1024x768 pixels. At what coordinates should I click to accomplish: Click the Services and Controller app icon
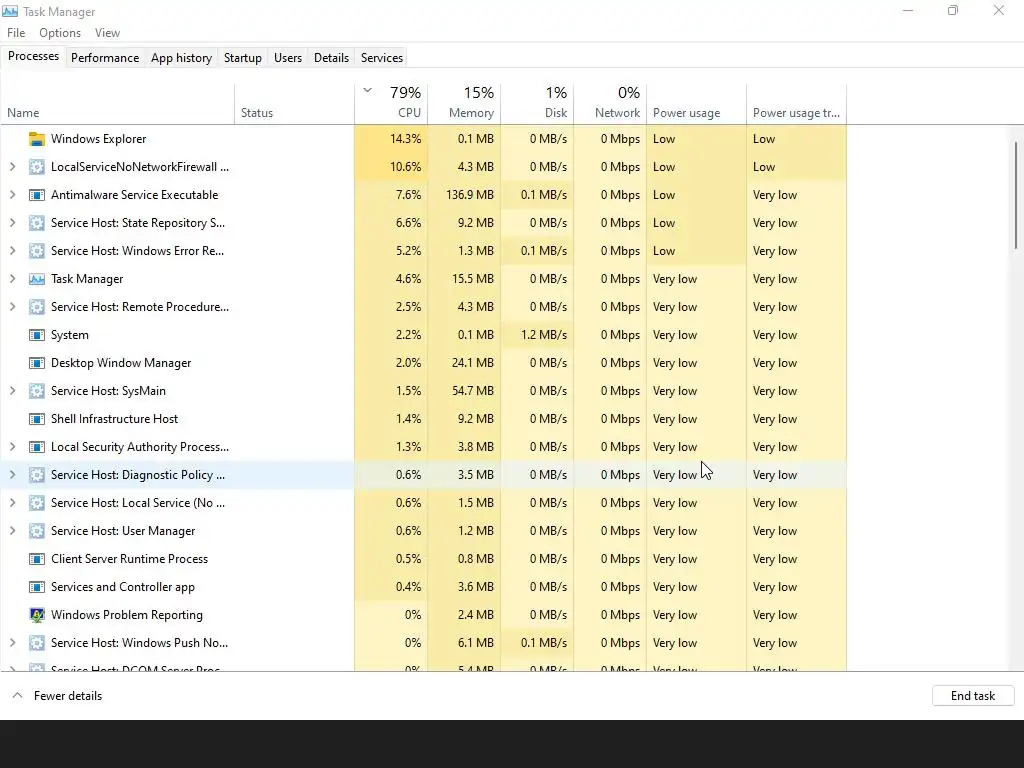[x=37, y=587]
